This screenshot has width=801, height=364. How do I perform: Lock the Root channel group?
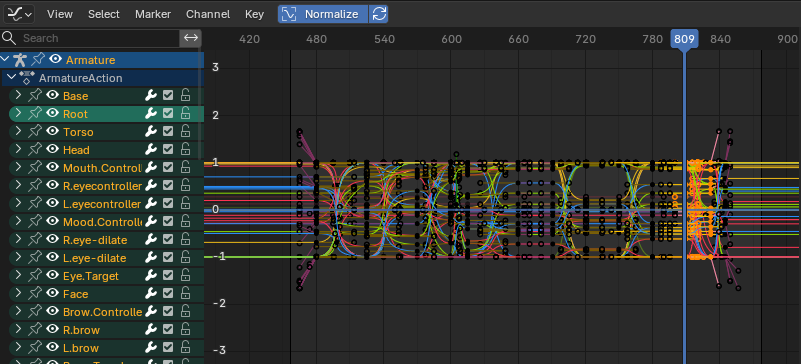[186, 113]
